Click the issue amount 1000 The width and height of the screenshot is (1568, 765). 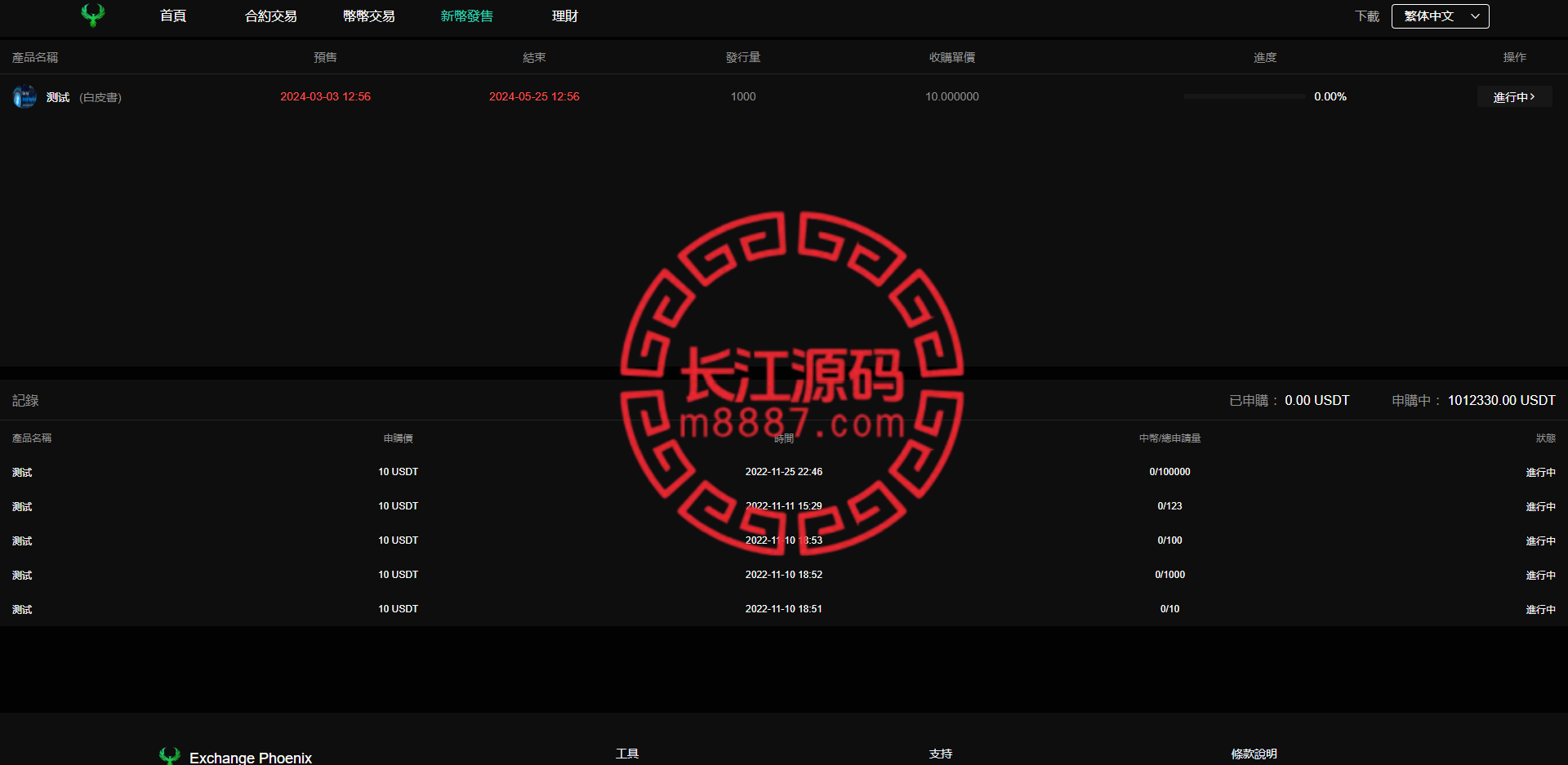[x=743, y=96]
